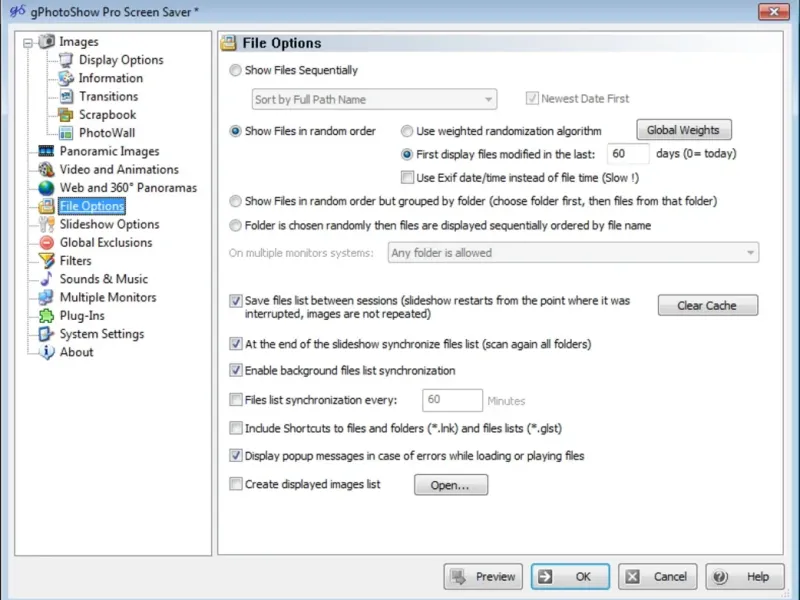Viewport: 800px width, 600px height.
Task: Click the Filters funnel icon
Action: [46, 261]
